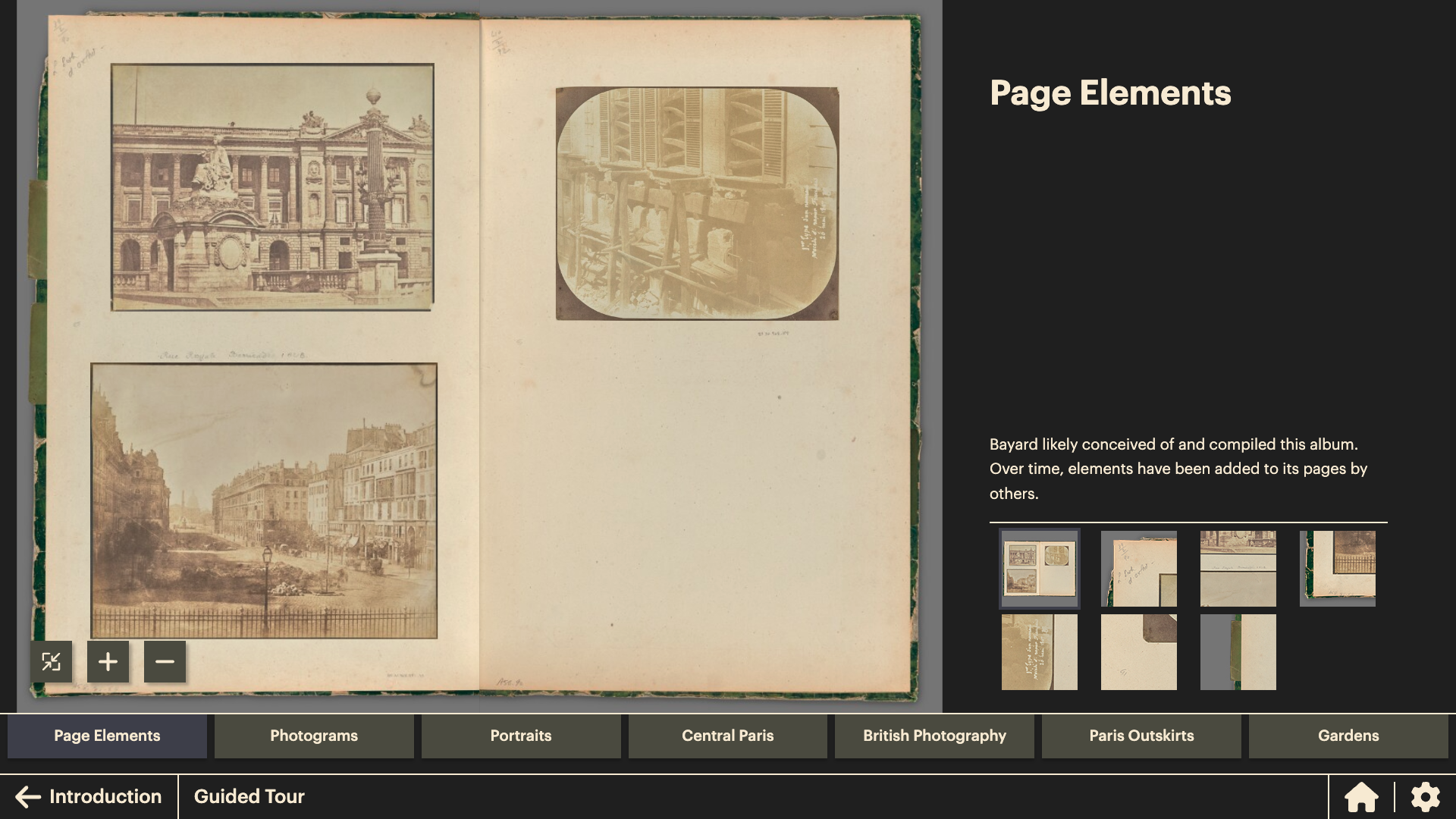Select the Central Paris tab
Screen dimensions: 1456x819
727,736
